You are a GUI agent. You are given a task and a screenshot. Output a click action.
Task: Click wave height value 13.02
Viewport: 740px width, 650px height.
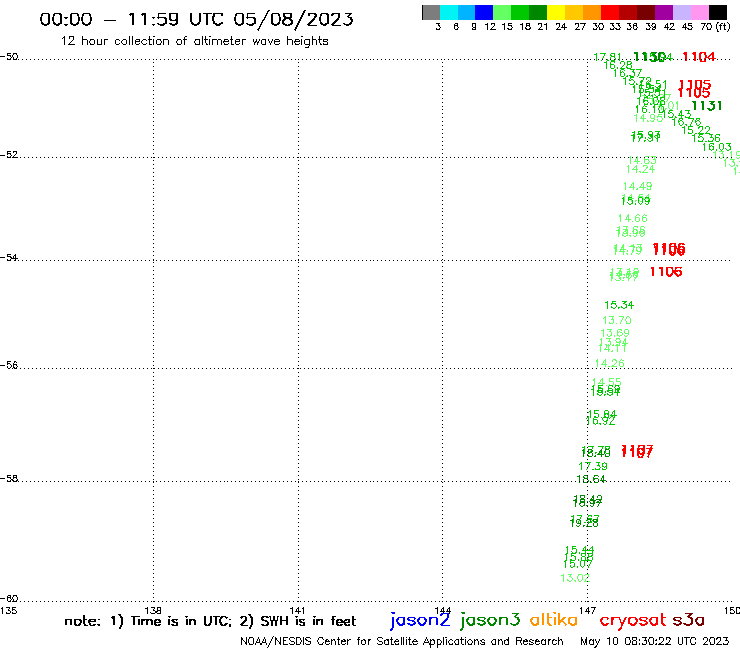coord(575,578)
